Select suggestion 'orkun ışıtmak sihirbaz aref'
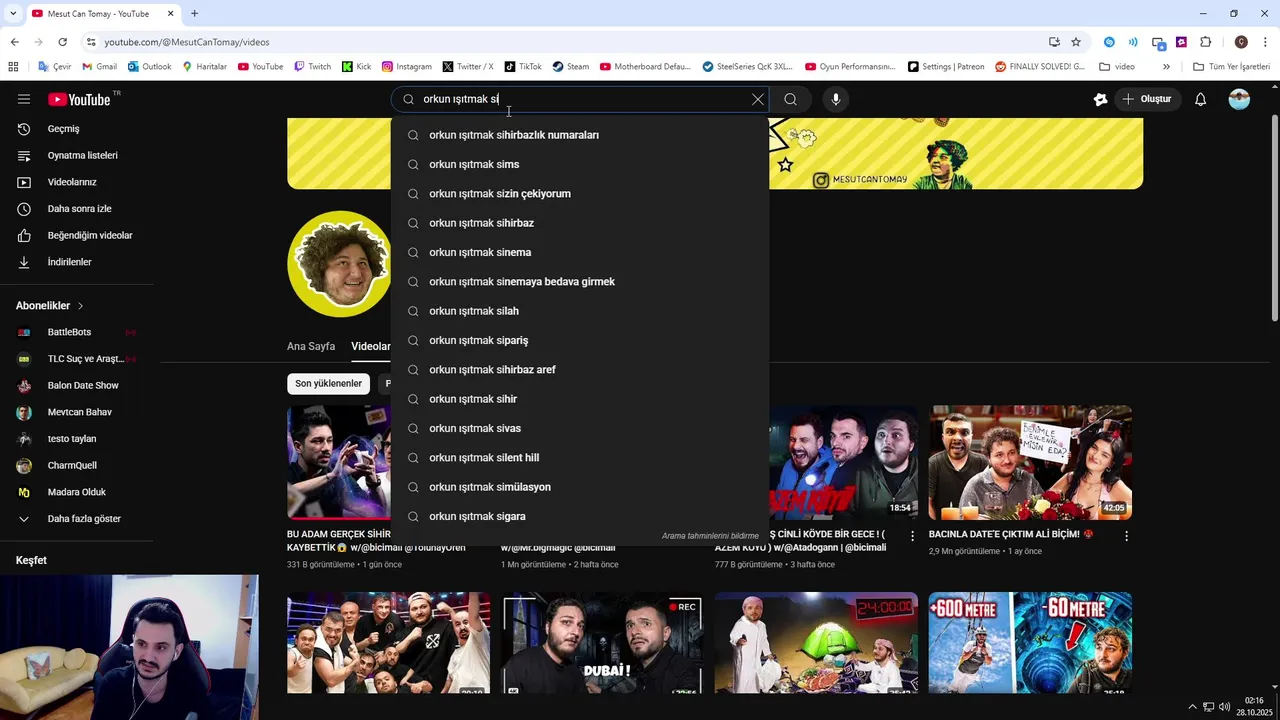Viewport: 1280px width, 720px height. pyautogui.click(x=580, y=370)
